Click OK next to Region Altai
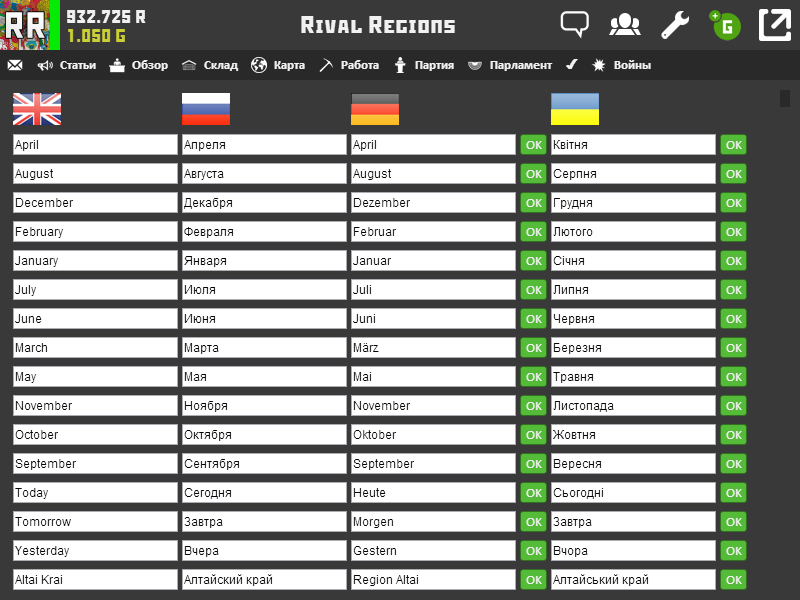This screenshot has height=600, width=800. 534,580
